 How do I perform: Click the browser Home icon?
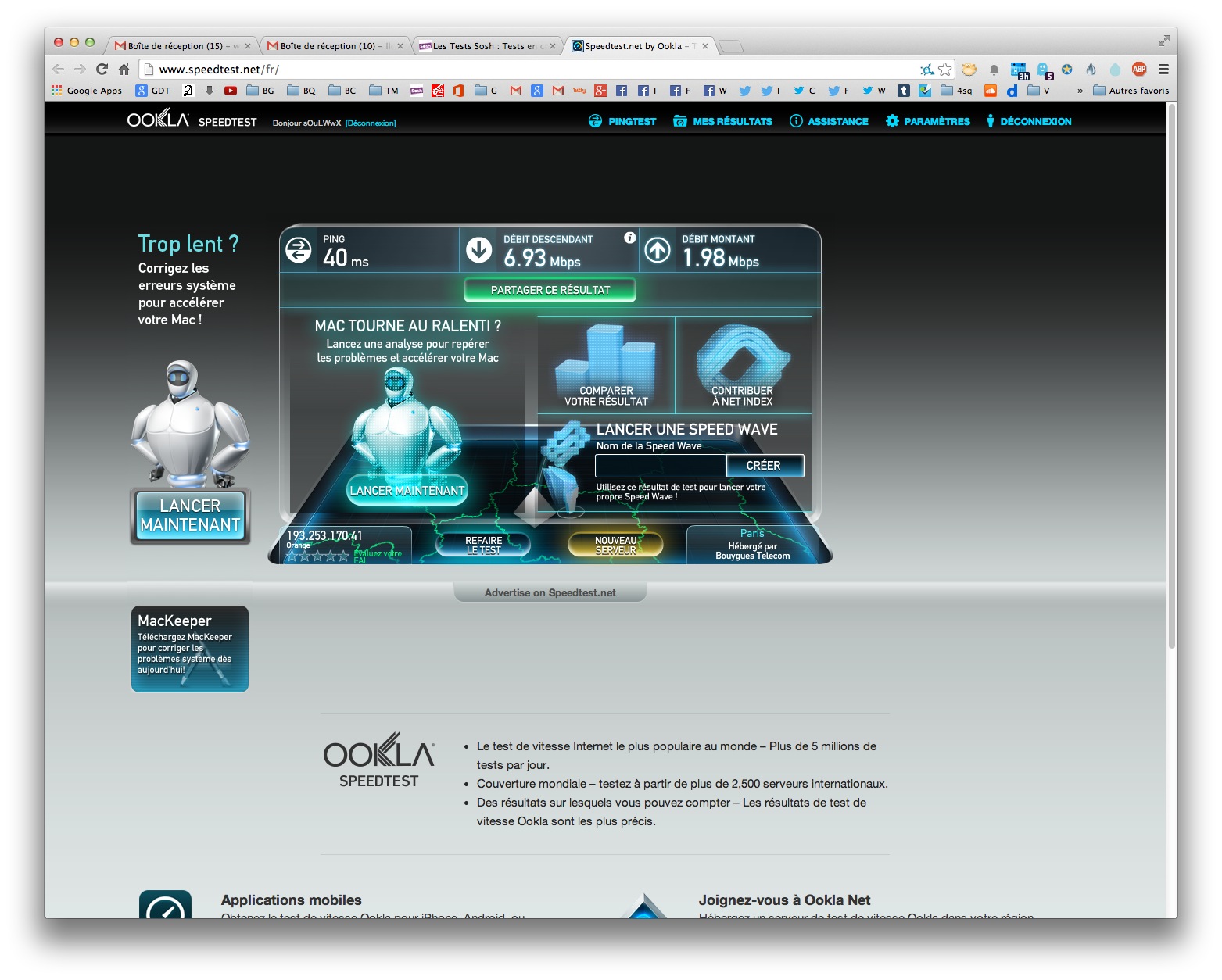(x=124, y=69)
